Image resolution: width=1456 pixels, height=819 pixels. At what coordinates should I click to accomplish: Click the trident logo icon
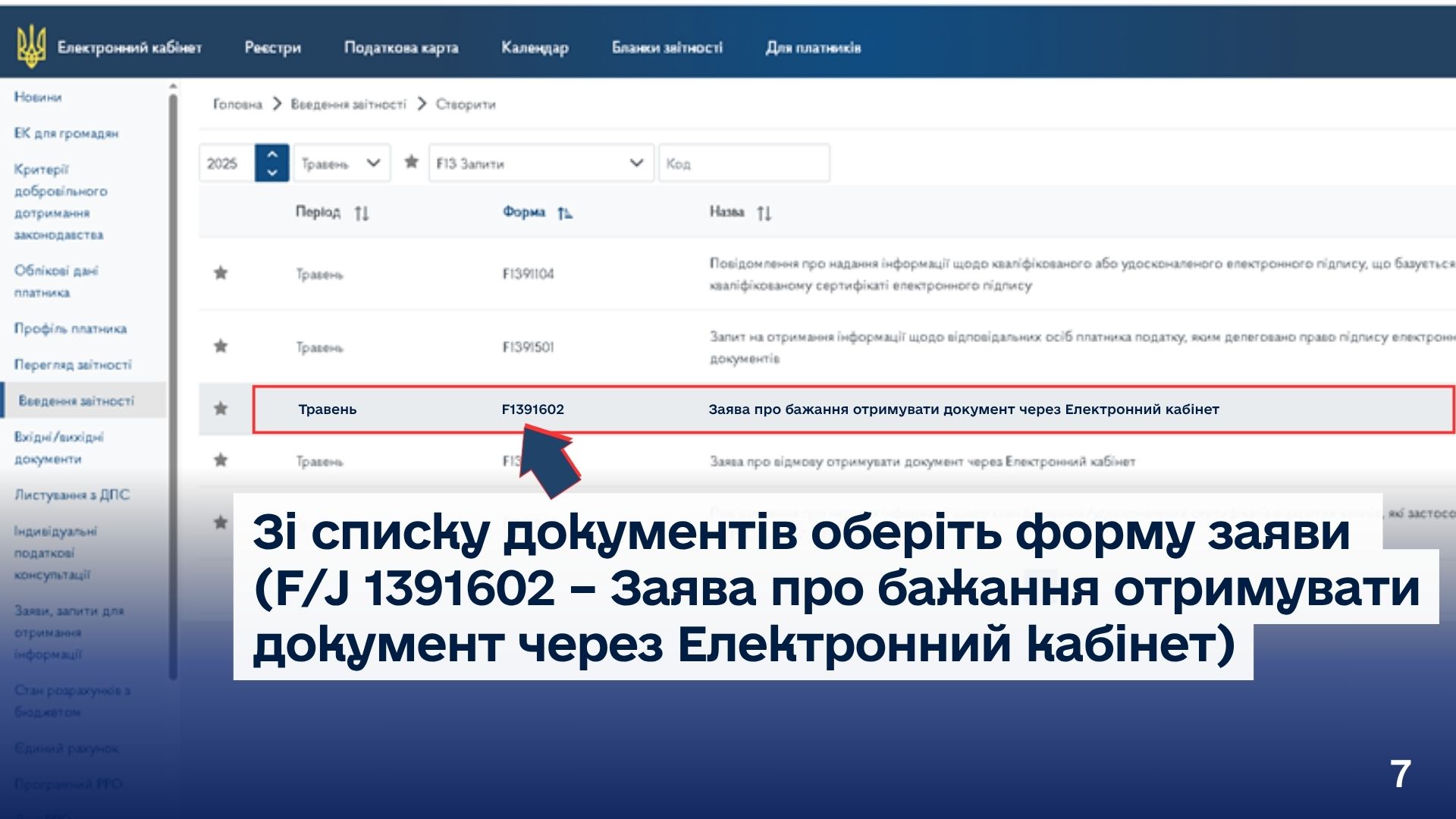tap(31, 46)
